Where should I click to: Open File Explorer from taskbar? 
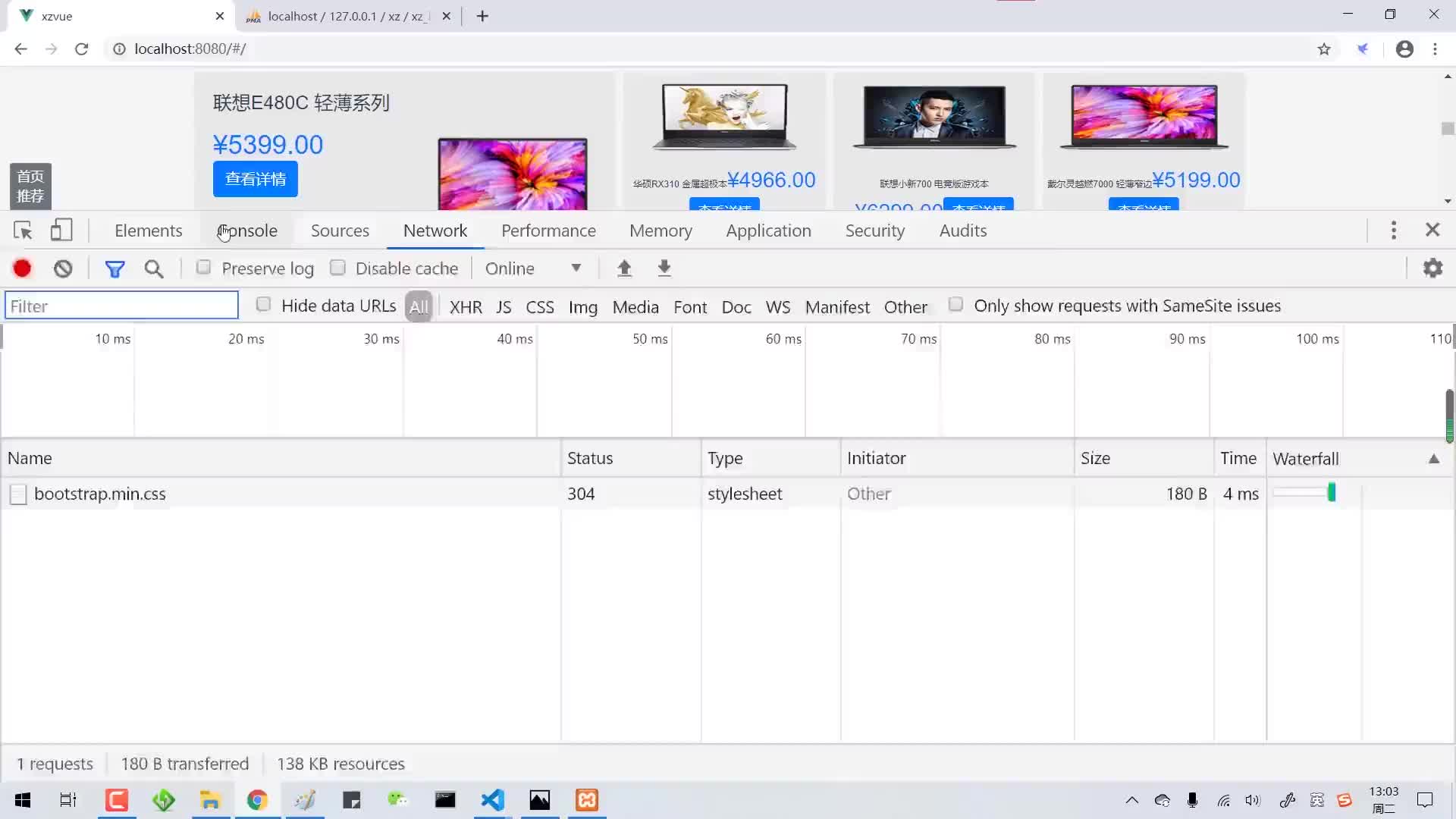pyautogui.click(x=210, y=800)
